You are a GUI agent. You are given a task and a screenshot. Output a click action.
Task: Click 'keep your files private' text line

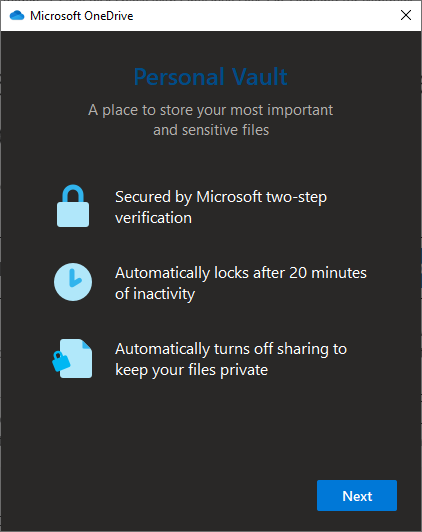191,370
